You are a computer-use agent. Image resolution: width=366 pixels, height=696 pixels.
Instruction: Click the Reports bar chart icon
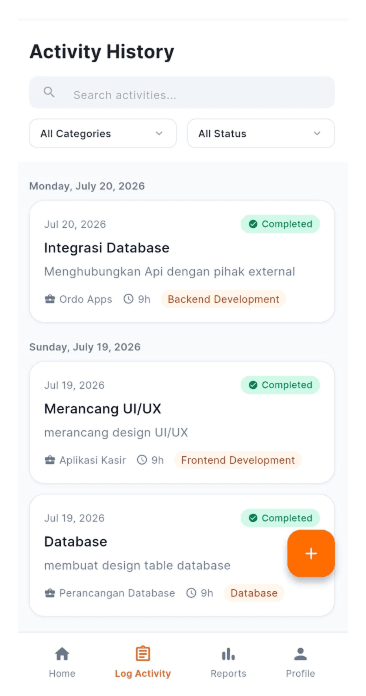(228, 654)
